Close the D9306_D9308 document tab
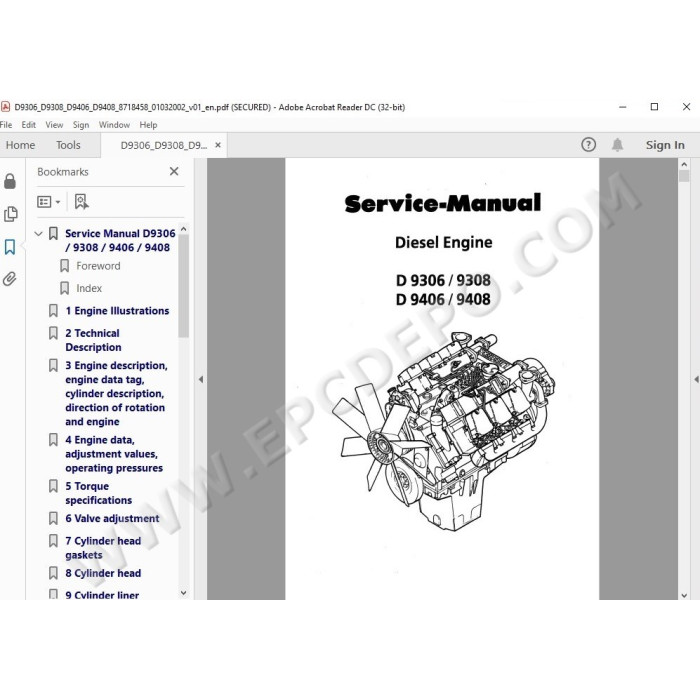700x700 pixels. click(x=218, y=145)
